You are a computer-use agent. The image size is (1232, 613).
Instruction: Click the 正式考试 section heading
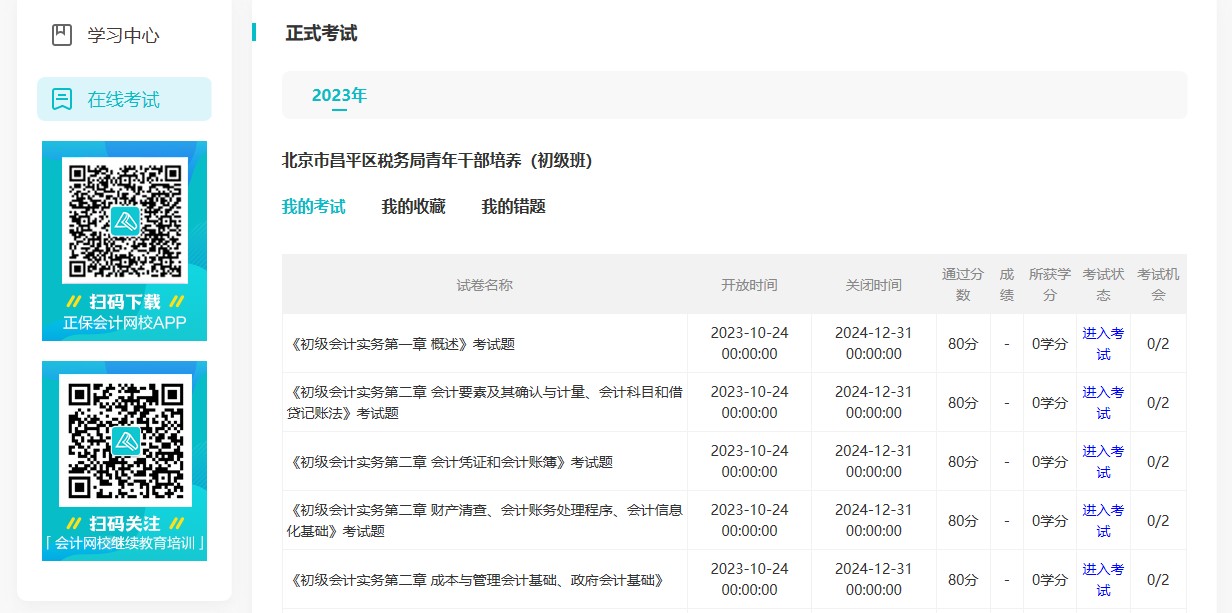click(321, 33)
